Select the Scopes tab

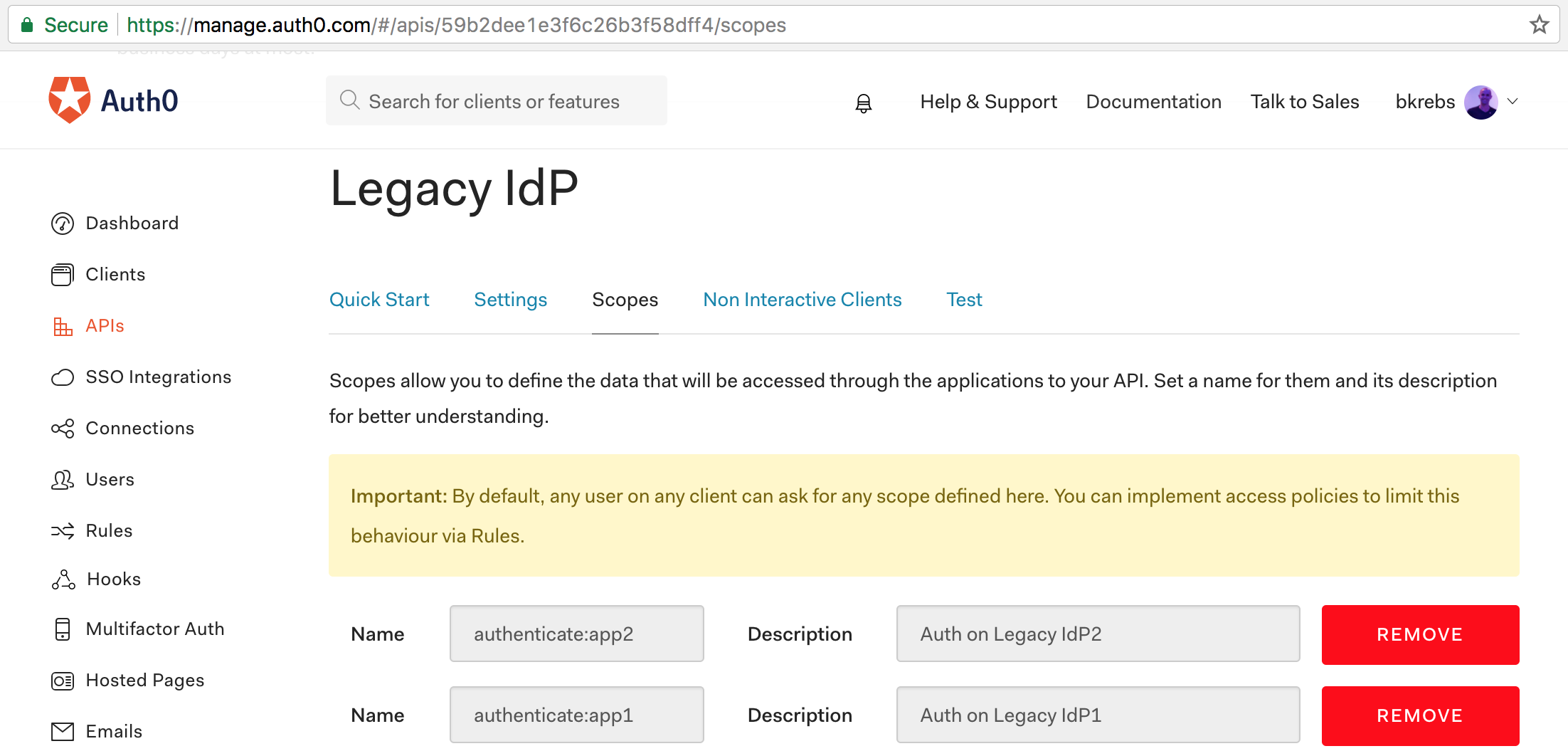[625, 300]
